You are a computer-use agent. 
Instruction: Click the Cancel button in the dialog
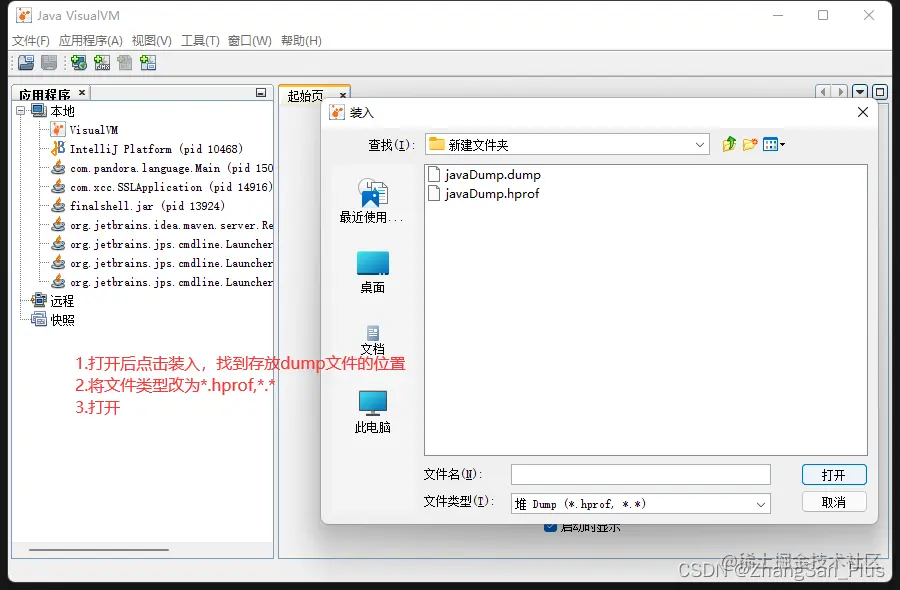click(x=834, y=502)
